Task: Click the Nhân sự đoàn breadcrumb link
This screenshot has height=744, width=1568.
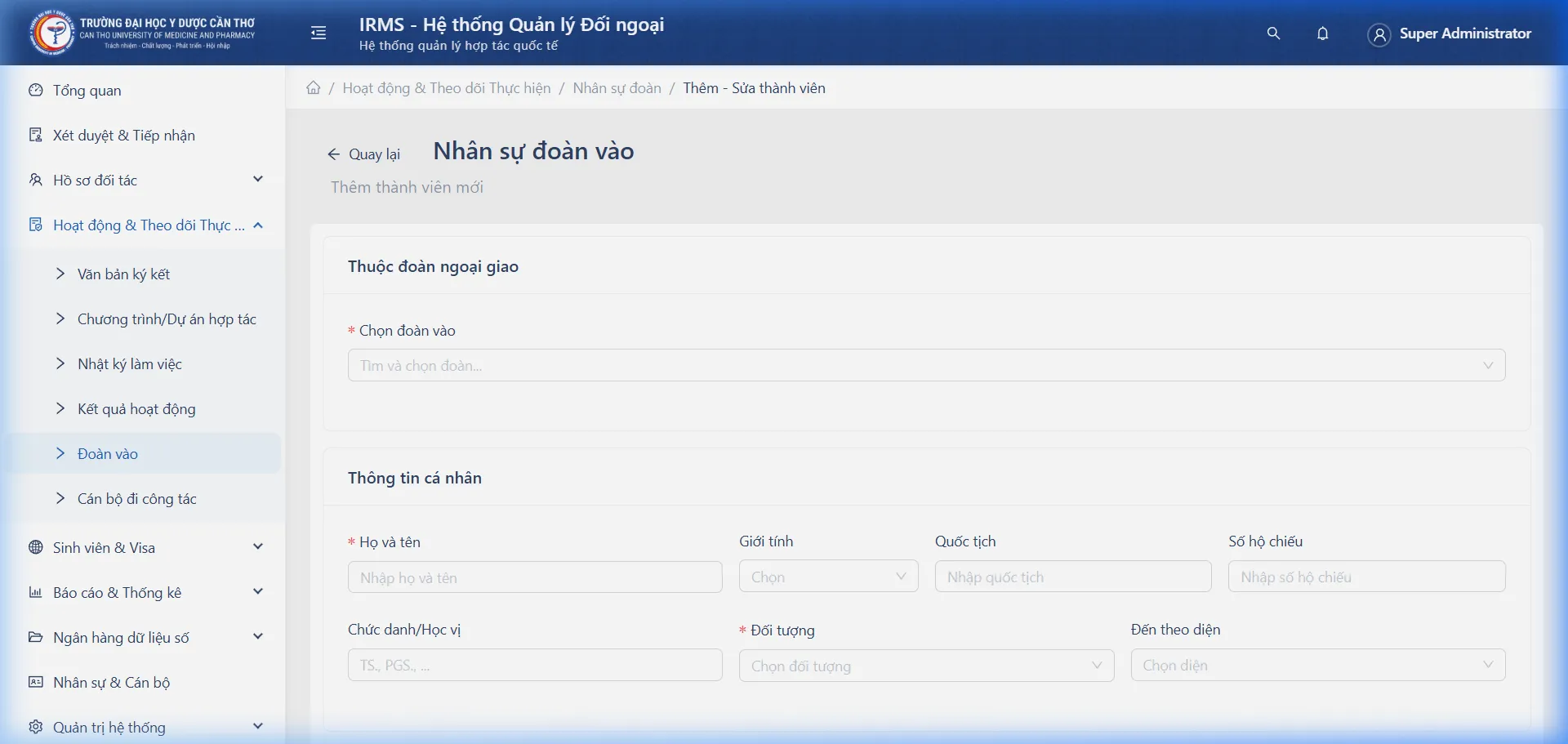Action: [x=617, y=87]
